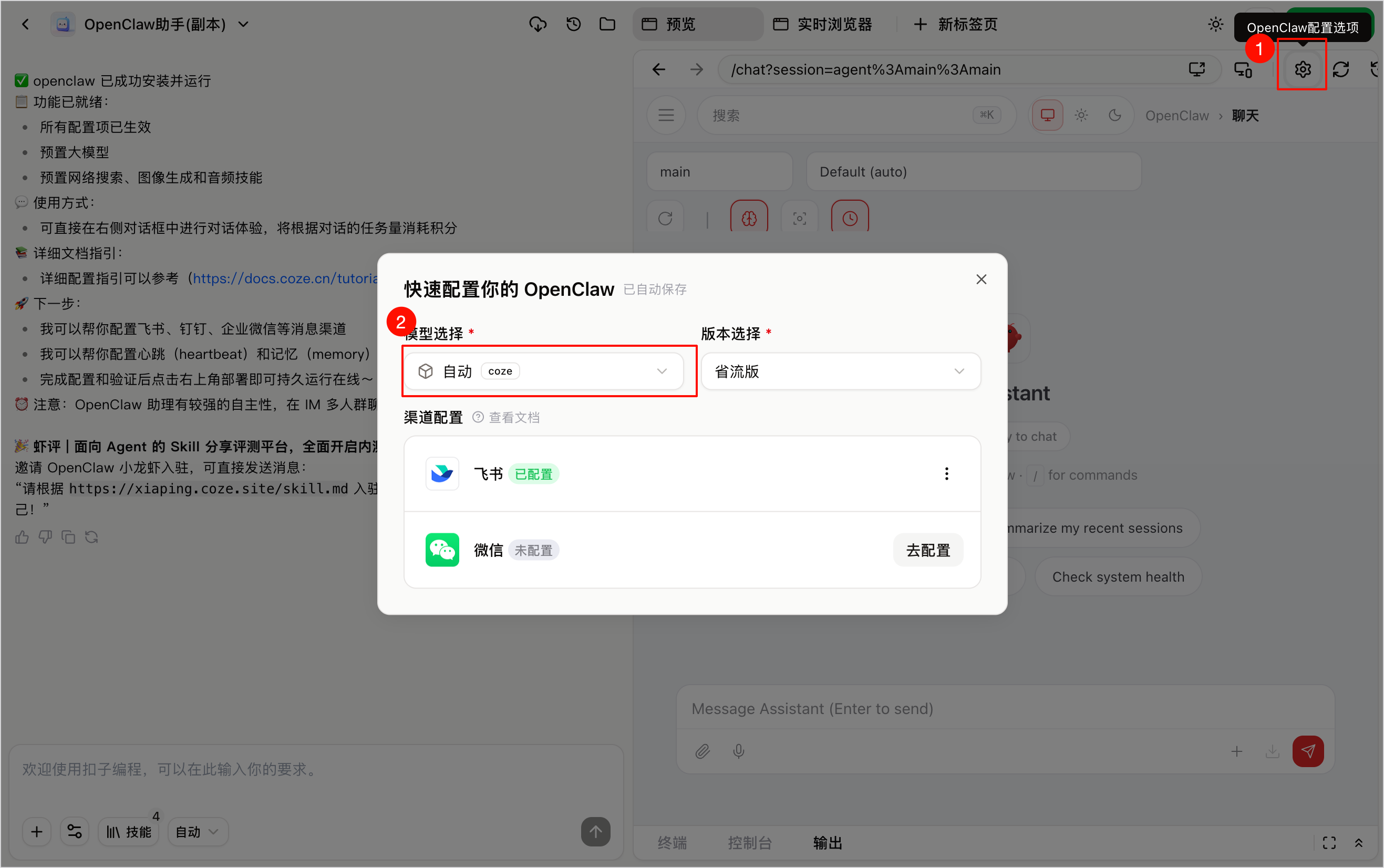1384x868 pixels.
Task: Open the 模型选择 自动 coze dropdown
Action: click(544, 371)
